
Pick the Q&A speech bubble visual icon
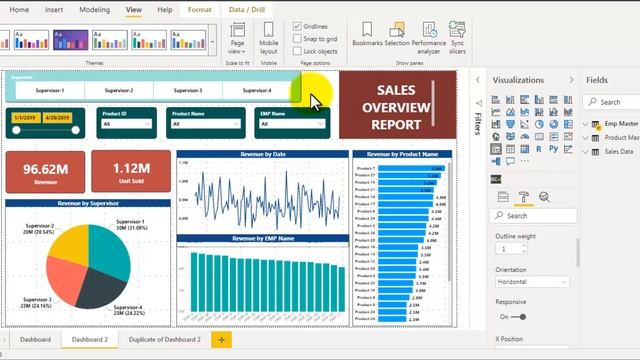[x=510, y=161]
